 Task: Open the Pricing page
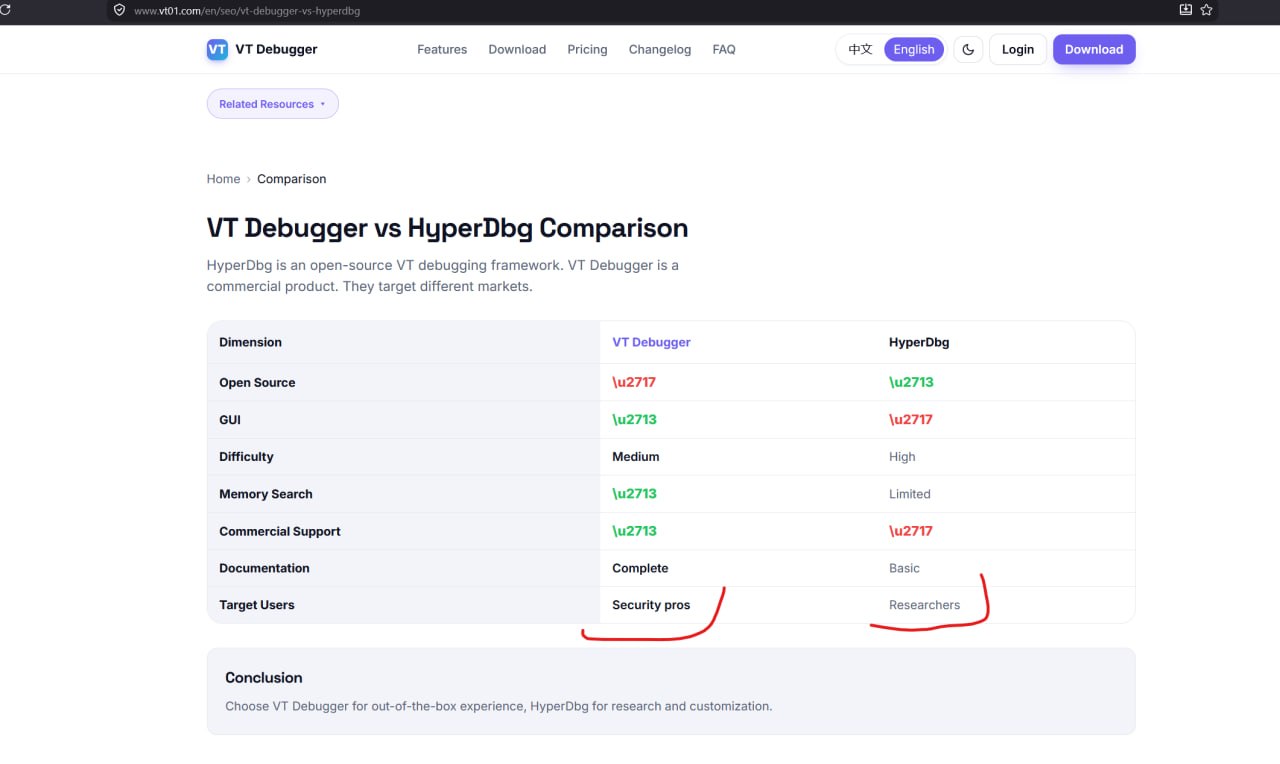point(587,49)
